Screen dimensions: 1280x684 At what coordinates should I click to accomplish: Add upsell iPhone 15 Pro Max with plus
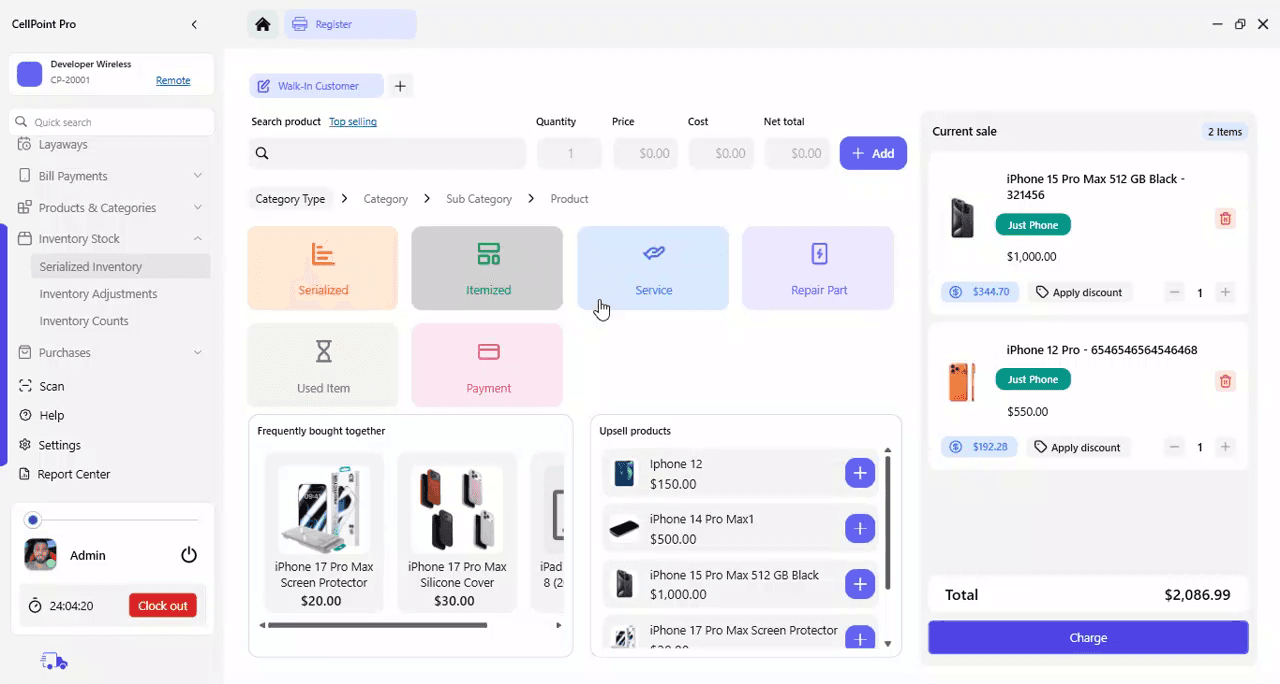(x=860, y=583)
